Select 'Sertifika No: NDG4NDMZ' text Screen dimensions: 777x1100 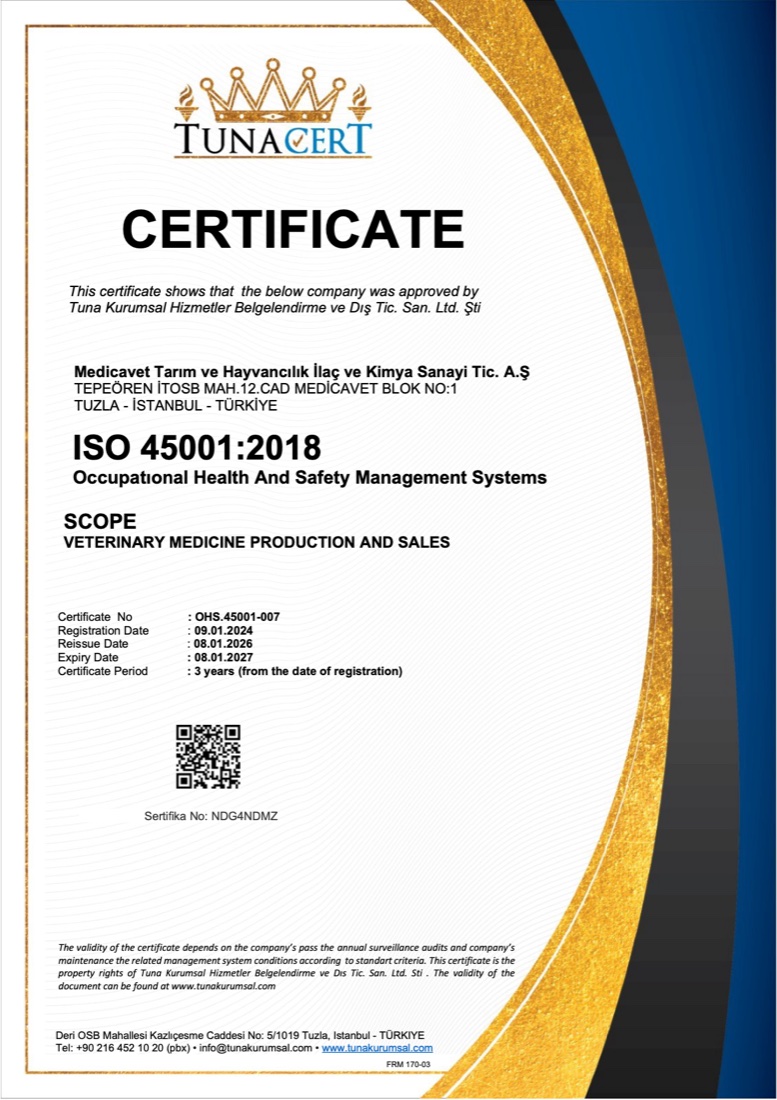click(x=211, y=816)
